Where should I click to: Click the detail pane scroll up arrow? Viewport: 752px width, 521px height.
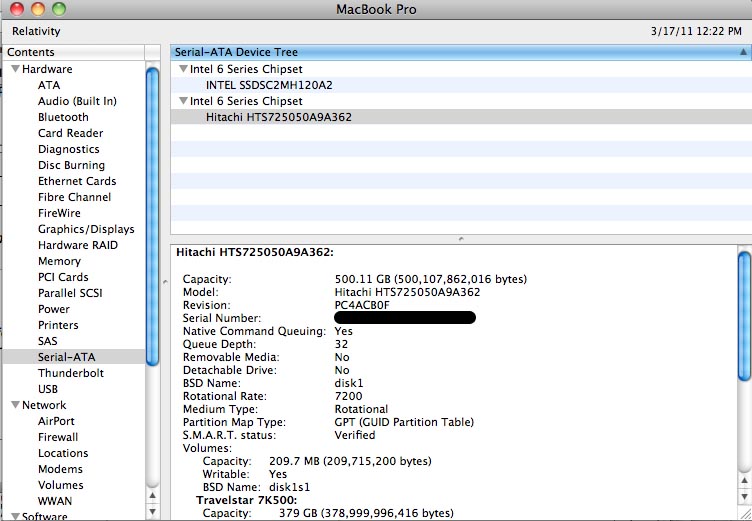point(744,480)
